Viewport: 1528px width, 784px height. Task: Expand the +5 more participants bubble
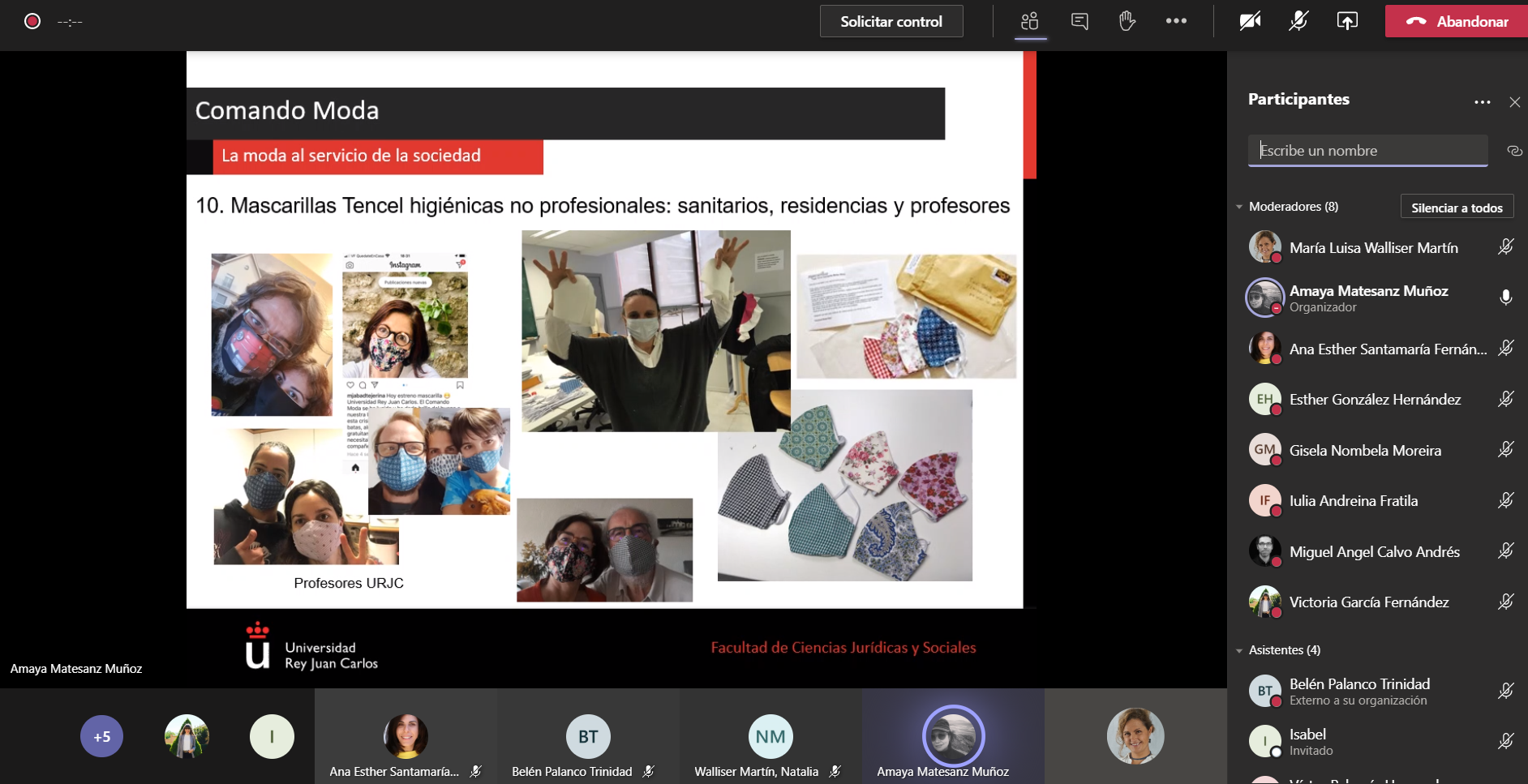point(101,737)
